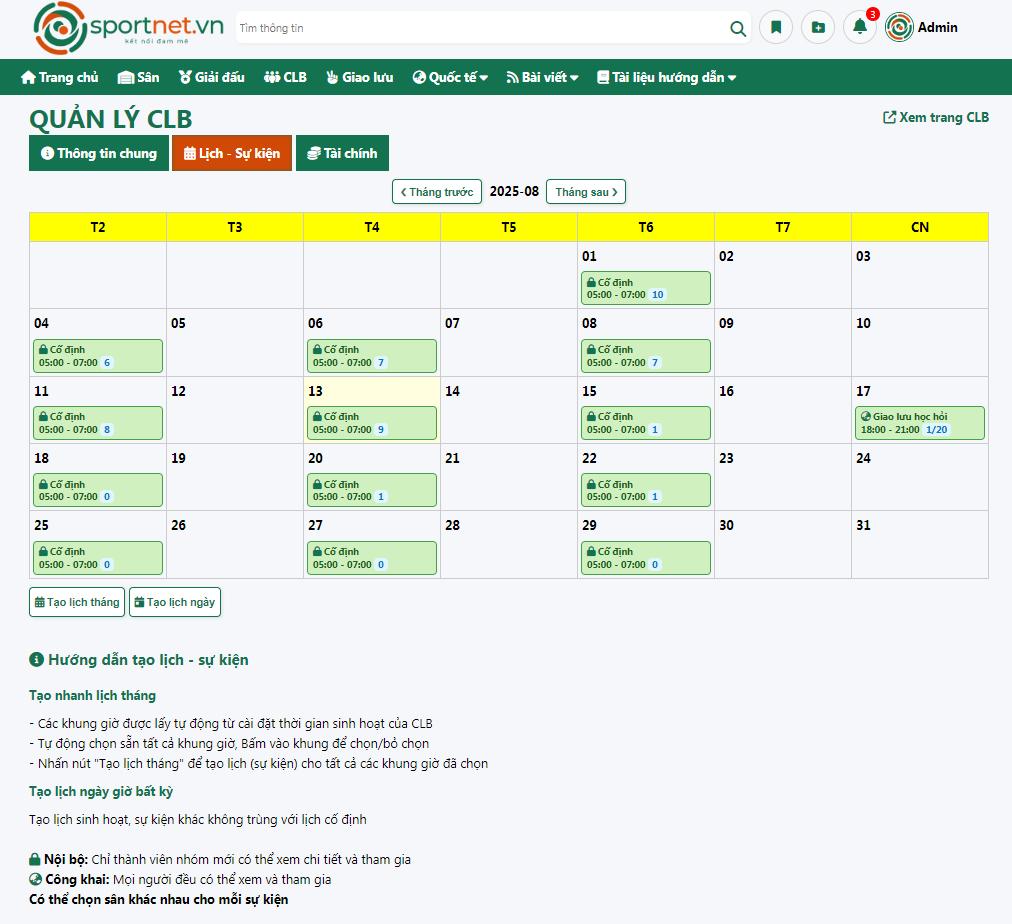1012x924 pixels.
Task: Open Xem trang CLB link
Action: click(x=936, y=117)
